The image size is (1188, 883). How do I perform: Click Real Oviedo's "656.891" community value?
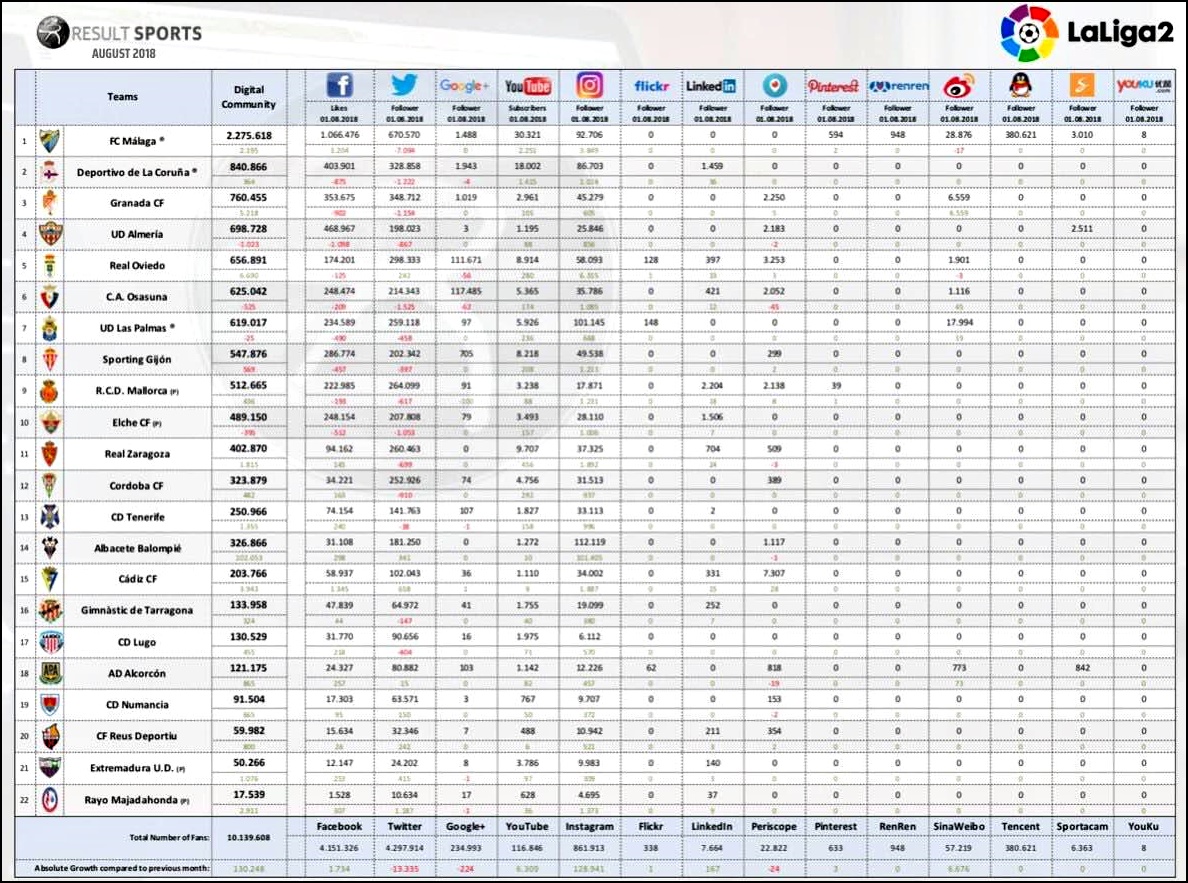coord(249,260)
